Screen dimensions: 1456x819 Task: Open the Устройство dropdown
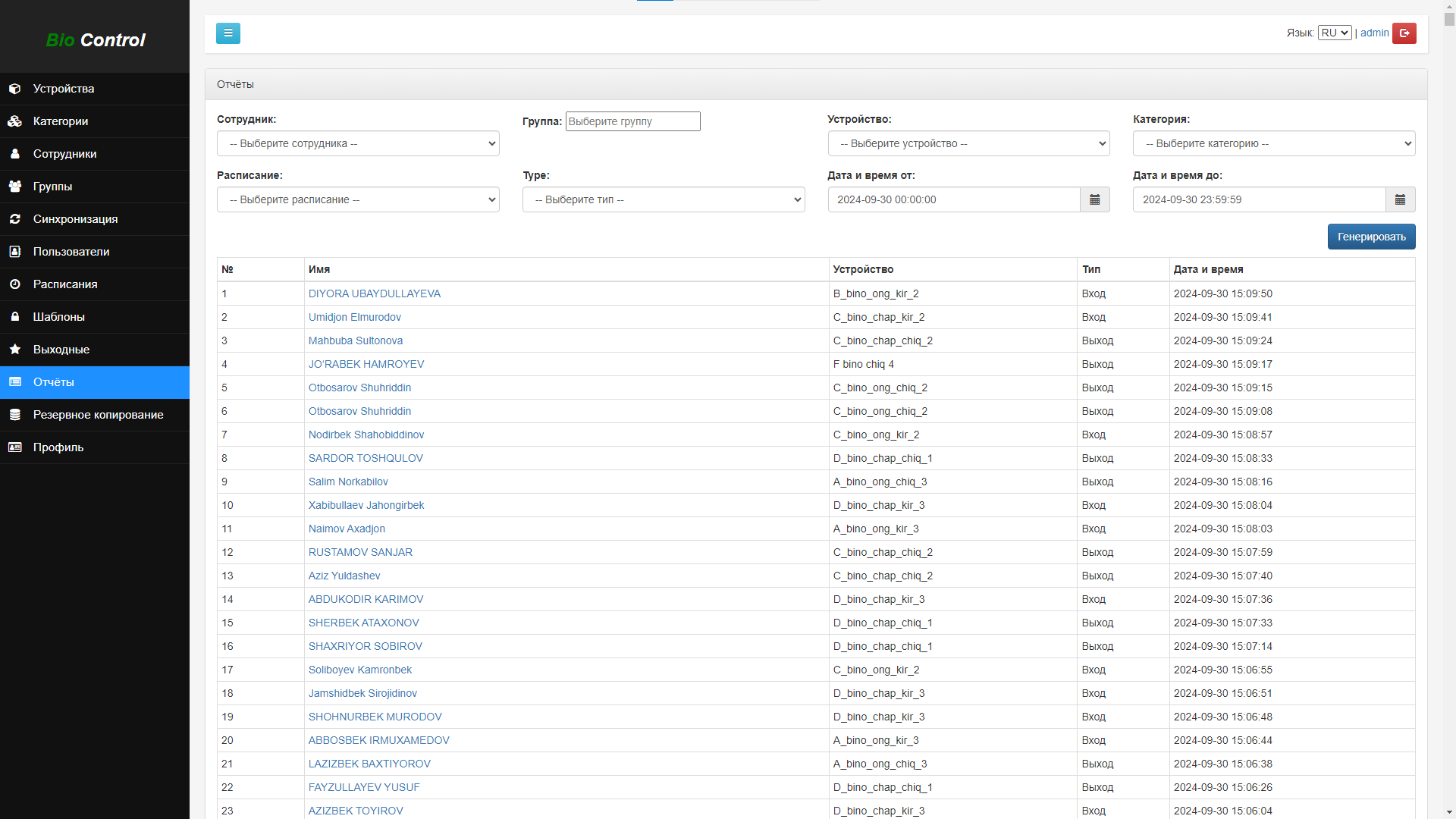(969, 143)
